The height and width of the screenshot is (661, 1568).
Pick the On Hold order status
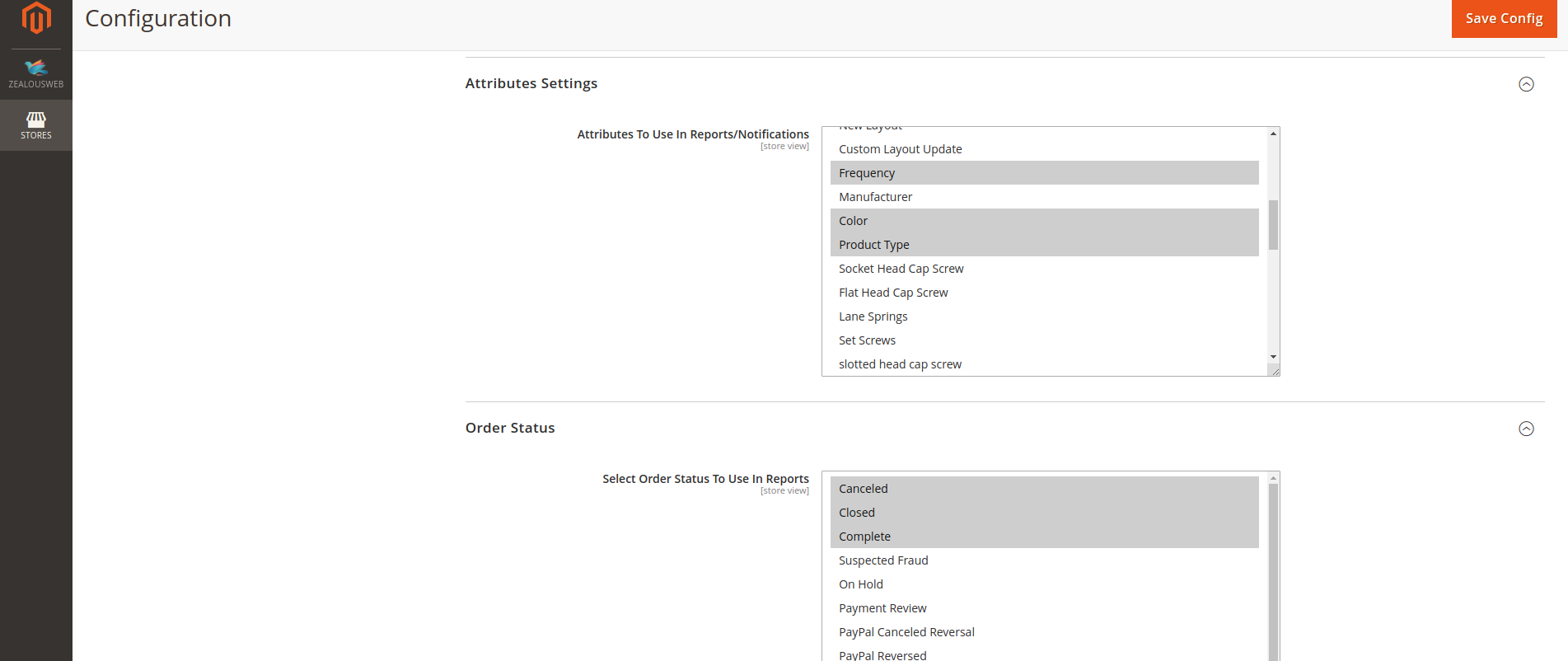point(860,584)
